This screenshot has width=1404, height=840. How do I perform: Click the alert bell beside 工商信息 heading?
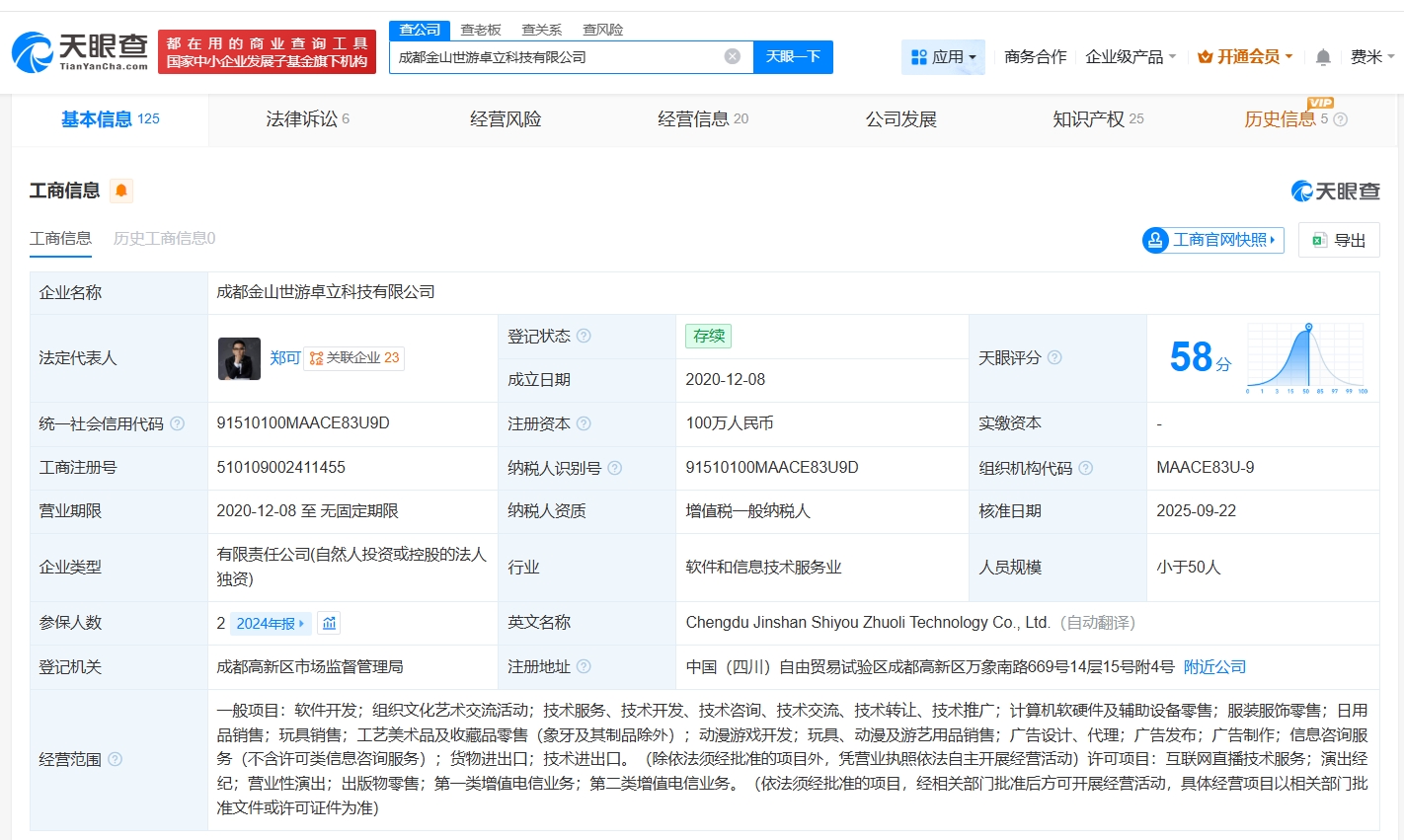point(120,190)
